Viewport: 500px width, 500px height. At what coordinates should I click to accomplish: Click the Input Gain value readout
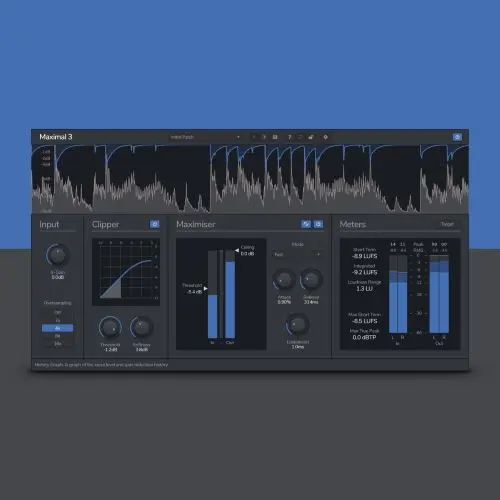pos(58,277)
